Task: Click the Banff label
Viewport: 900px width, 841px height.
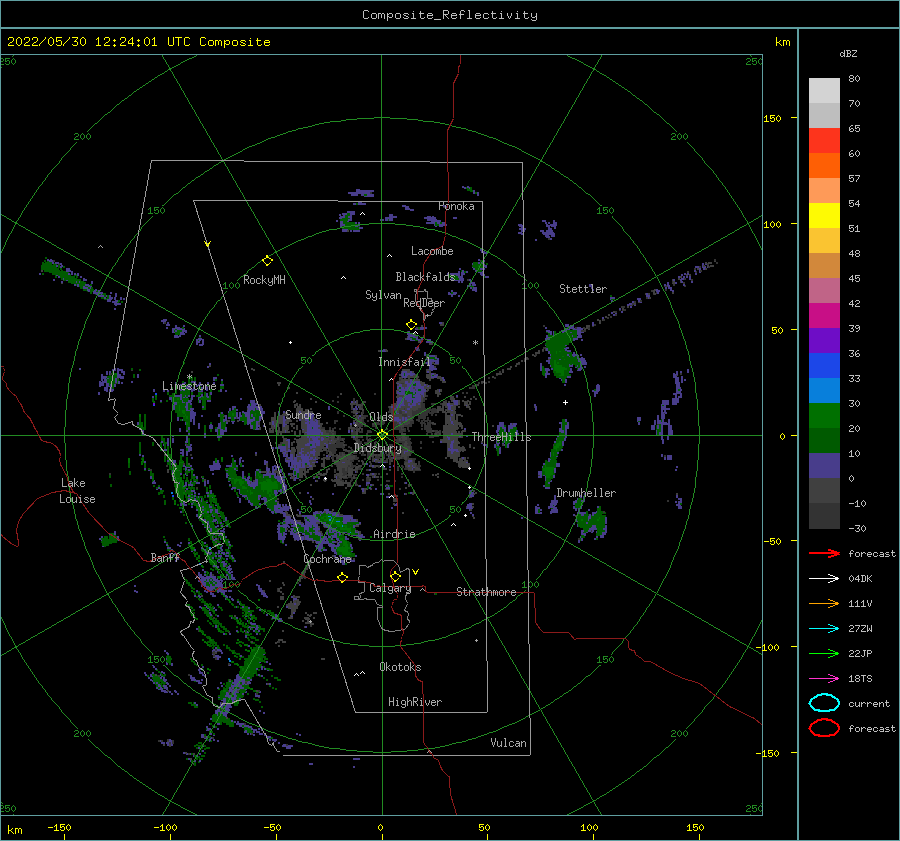Action: click(165, 557)
